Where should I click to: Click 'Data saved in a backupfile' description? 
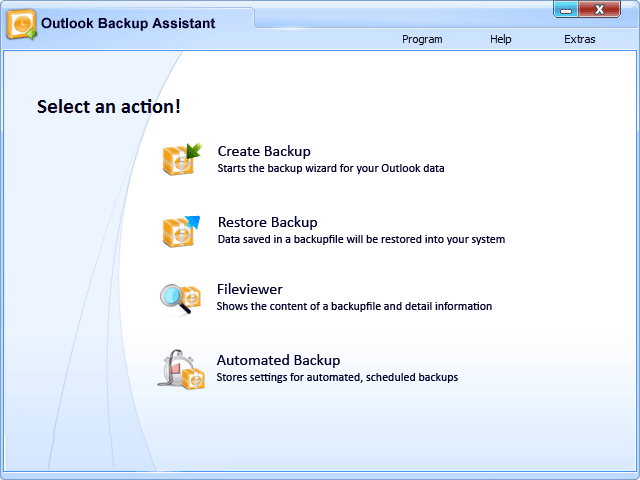point(361,239)
